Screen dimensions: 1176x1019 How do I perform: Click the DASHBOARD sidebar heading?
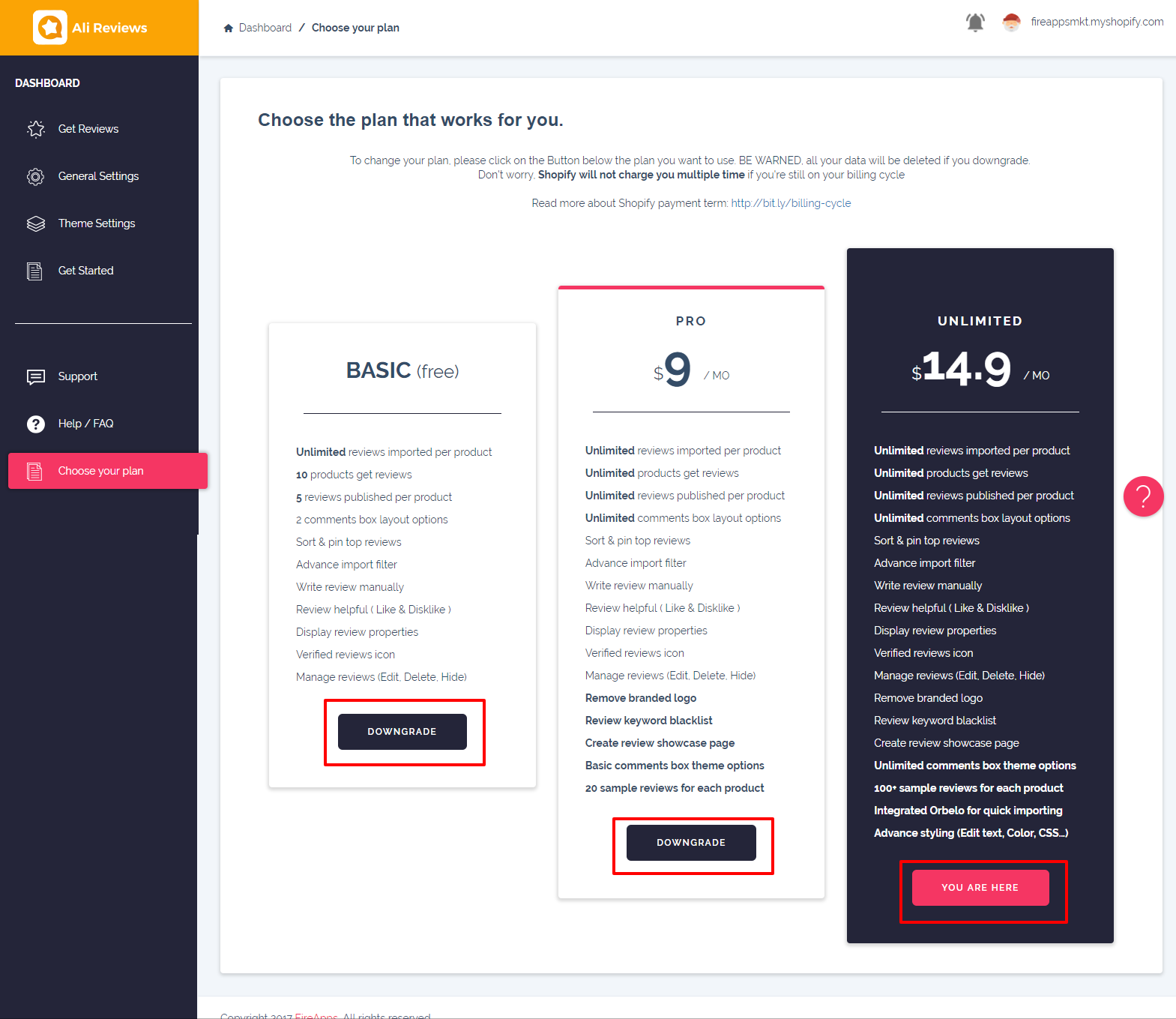pos(47,83)
